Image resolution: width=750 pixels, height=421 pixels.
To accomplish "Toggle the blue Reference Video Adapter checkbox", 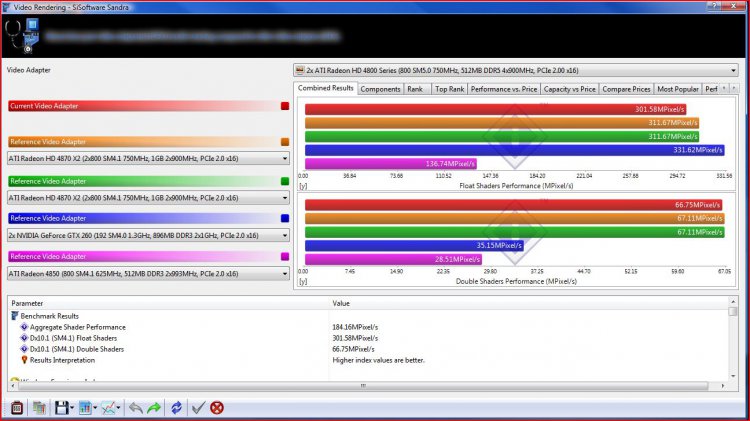I will [285, 218].
